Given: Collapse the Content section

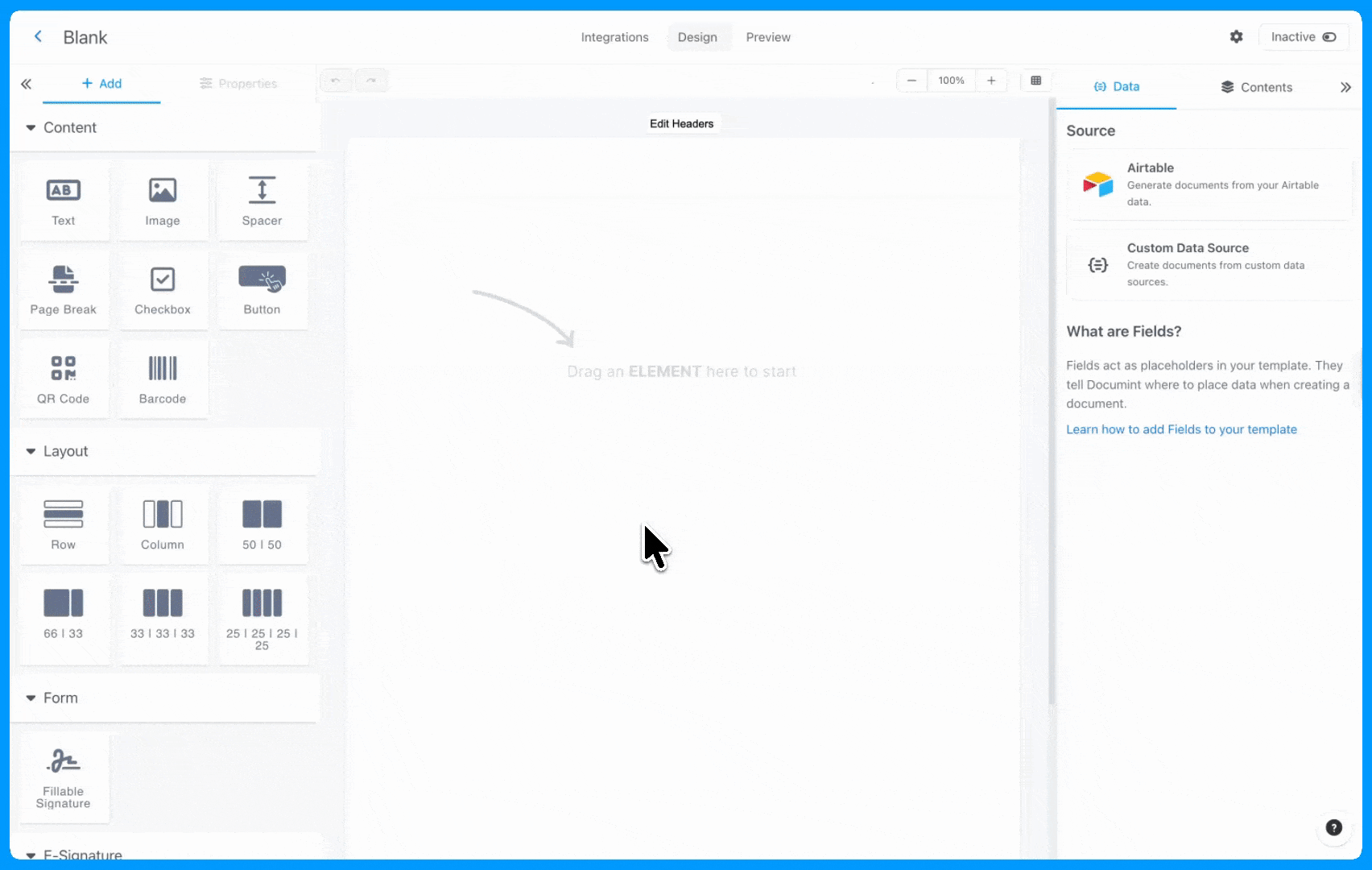Looking at the screenshot, I should coord(31,128).
